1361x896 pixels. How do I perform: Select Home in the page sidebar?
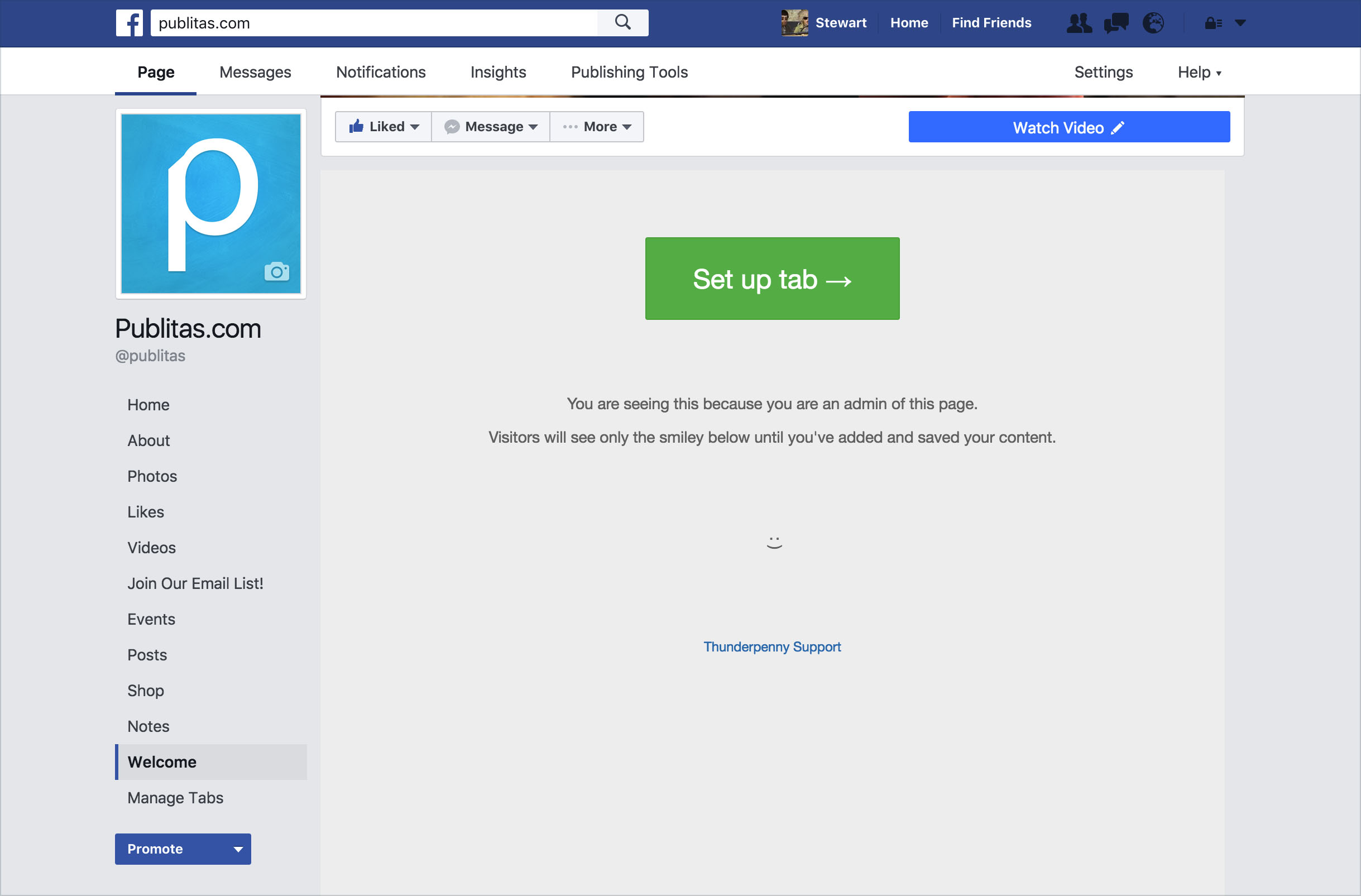(x=148, y=405)
